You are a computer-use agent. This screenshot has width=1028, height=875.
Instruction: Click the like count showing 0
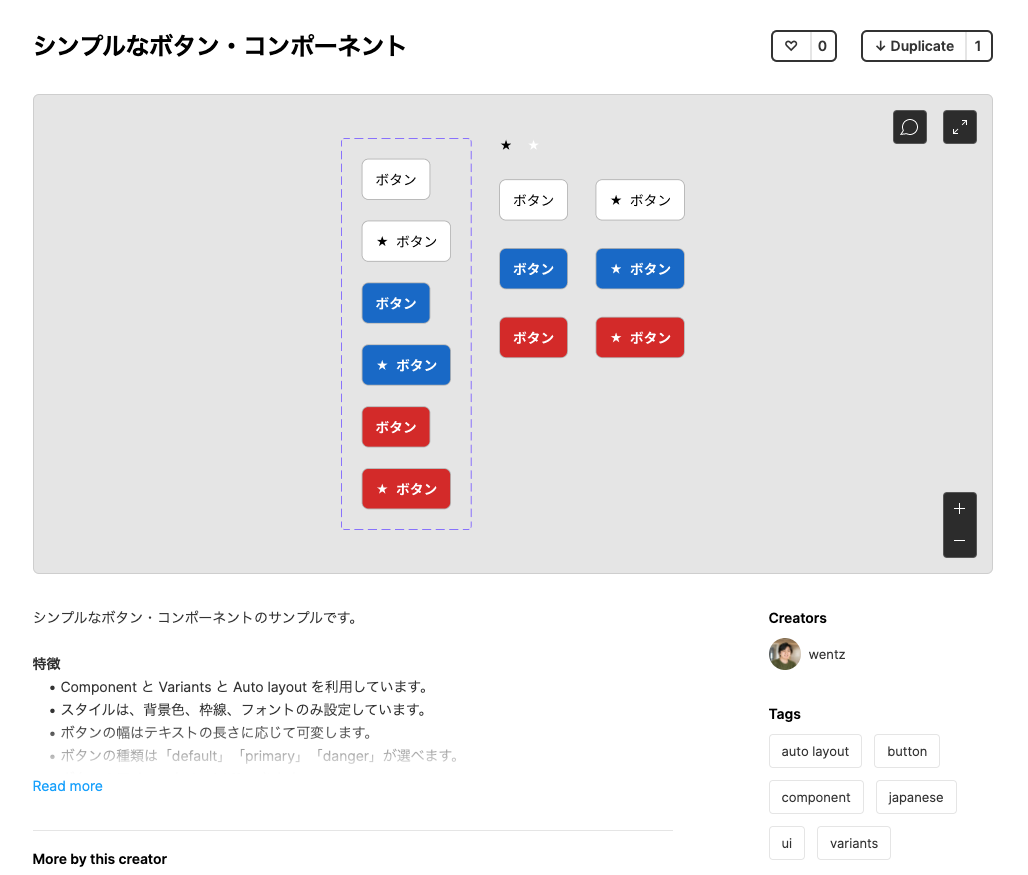822,46
